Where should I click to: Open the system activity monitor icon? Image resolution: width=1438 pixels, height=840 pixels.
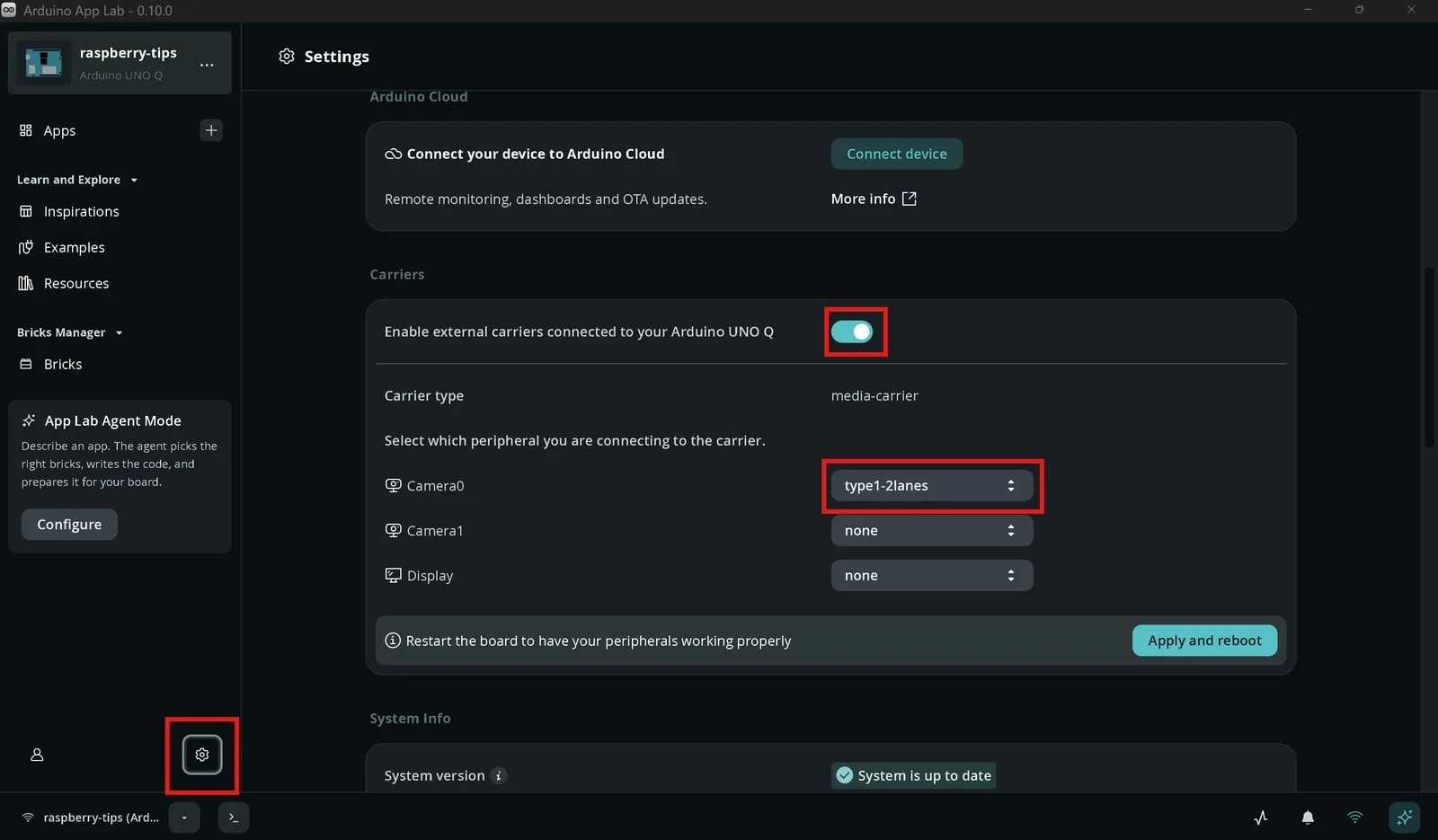[x=1261, y=818]
